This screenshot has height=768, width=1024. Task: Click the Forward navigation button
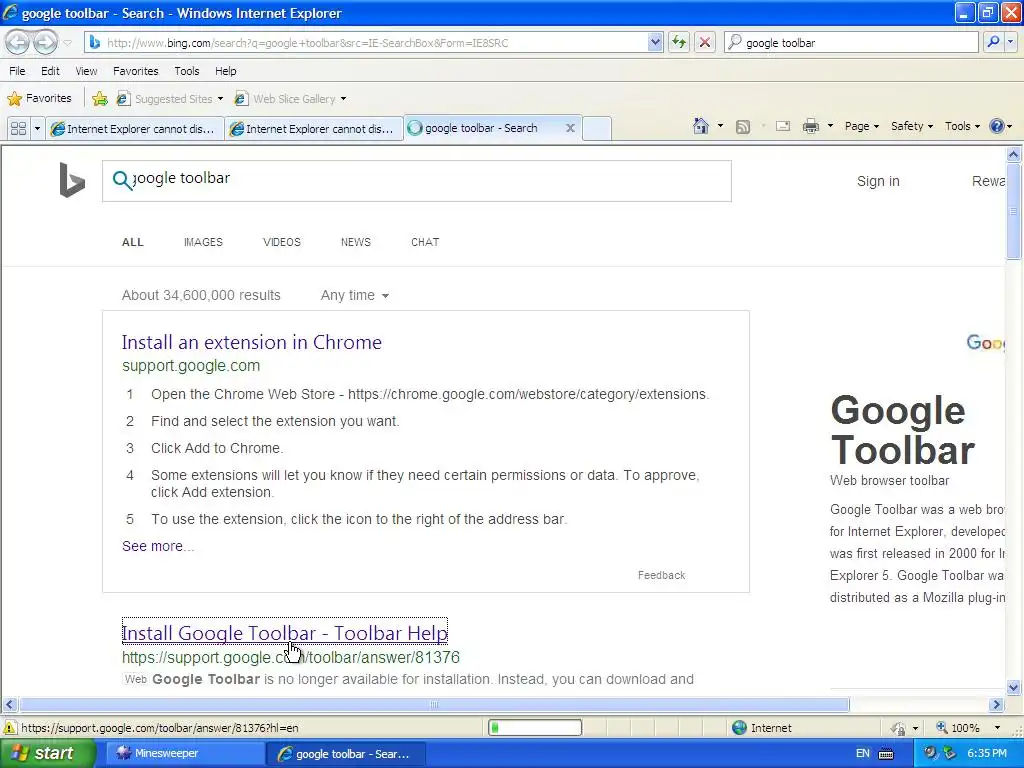click(45, 42)
